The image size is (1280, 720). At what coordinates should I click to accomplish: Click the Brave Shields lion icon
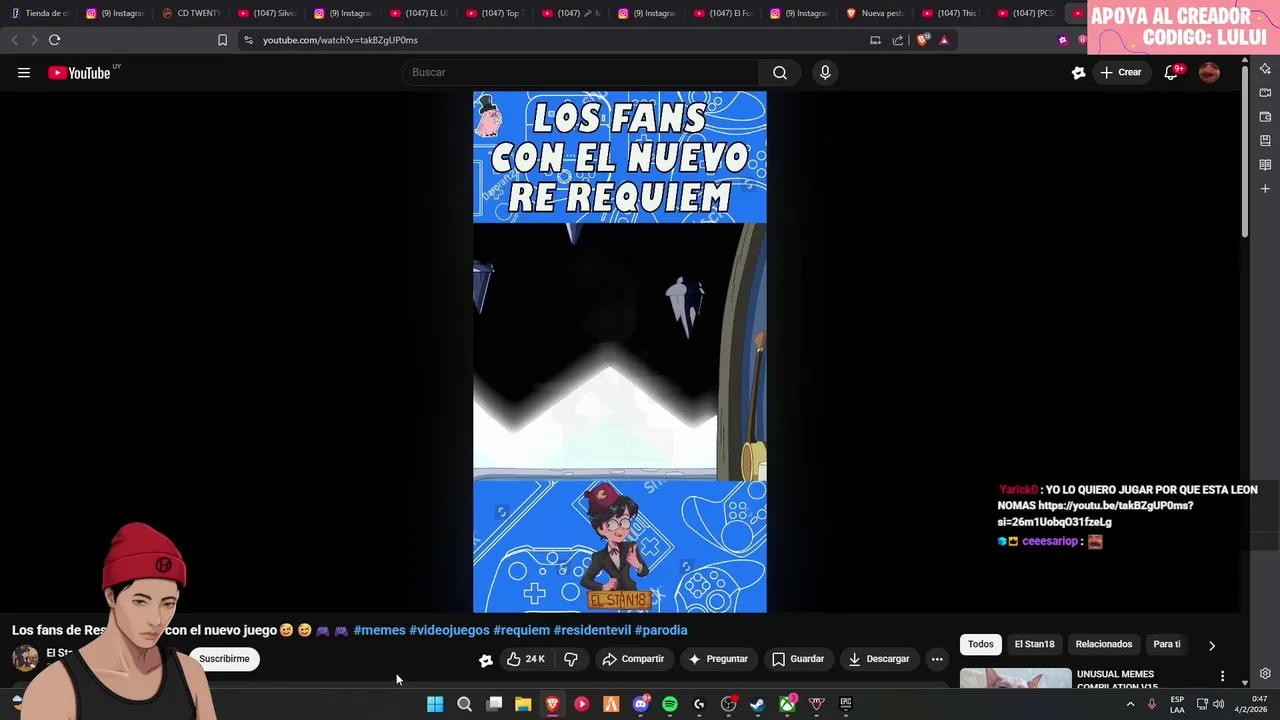(922, 40)
